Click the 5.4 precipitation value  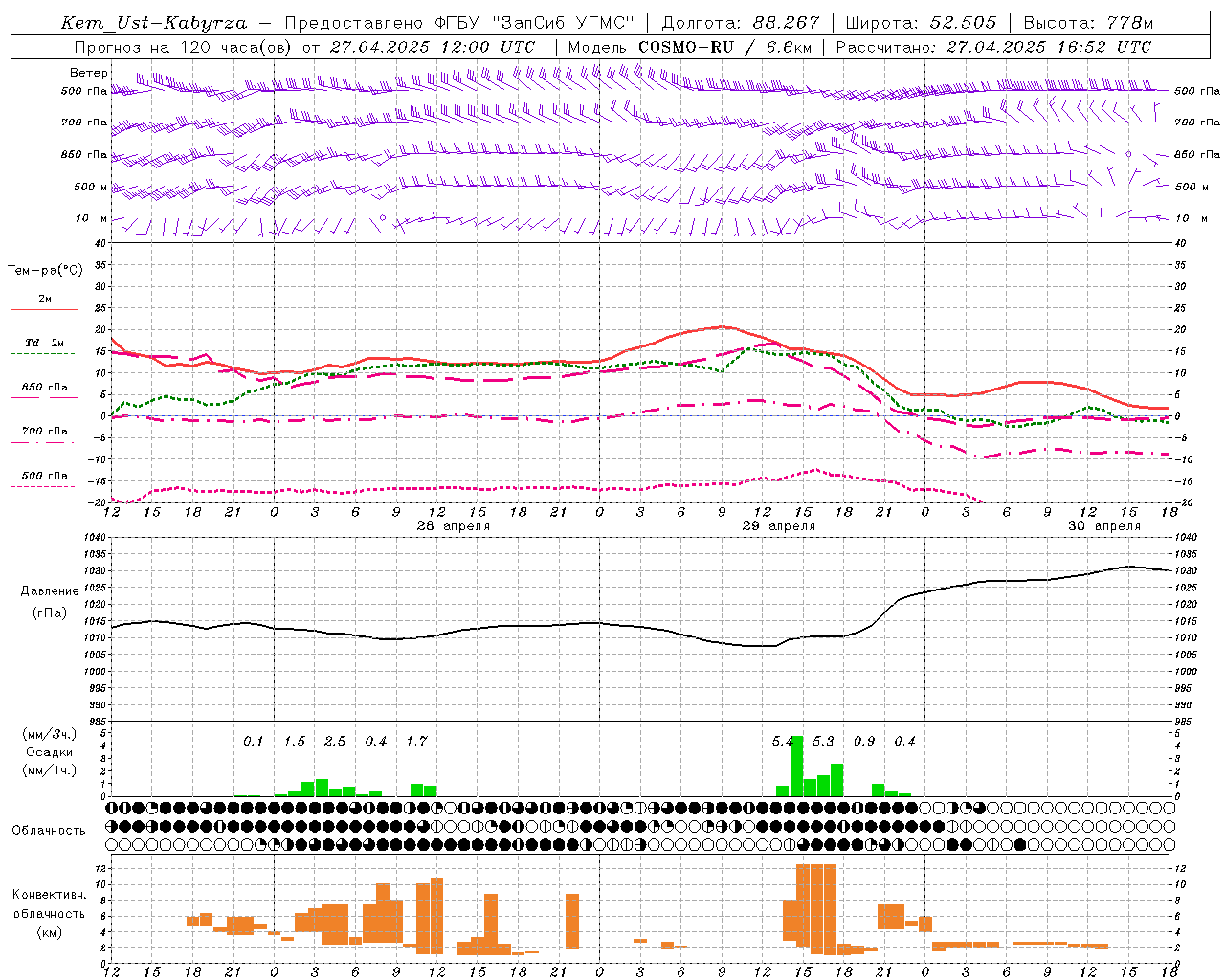pyautogui.click(x=782, y=742)
